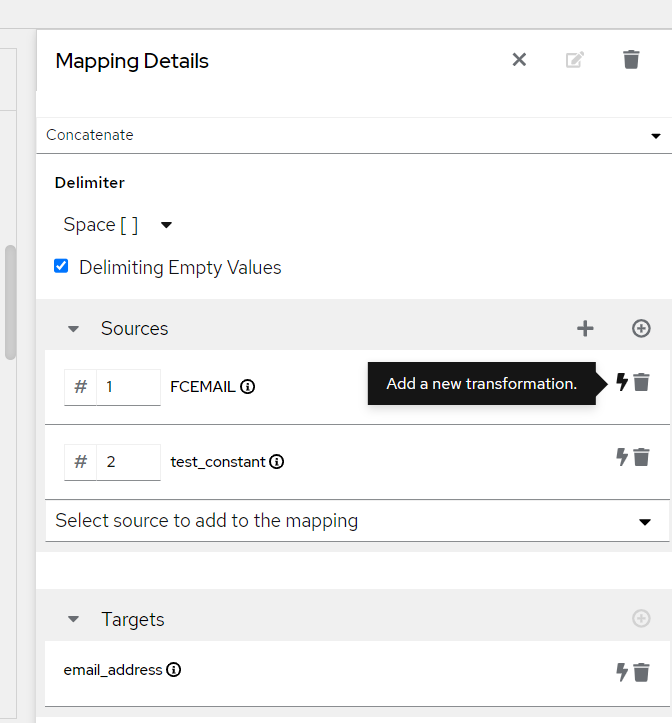Remove the FCEMAIL source with its trash icon
This screenshot has height=723, width=672.
642,382
